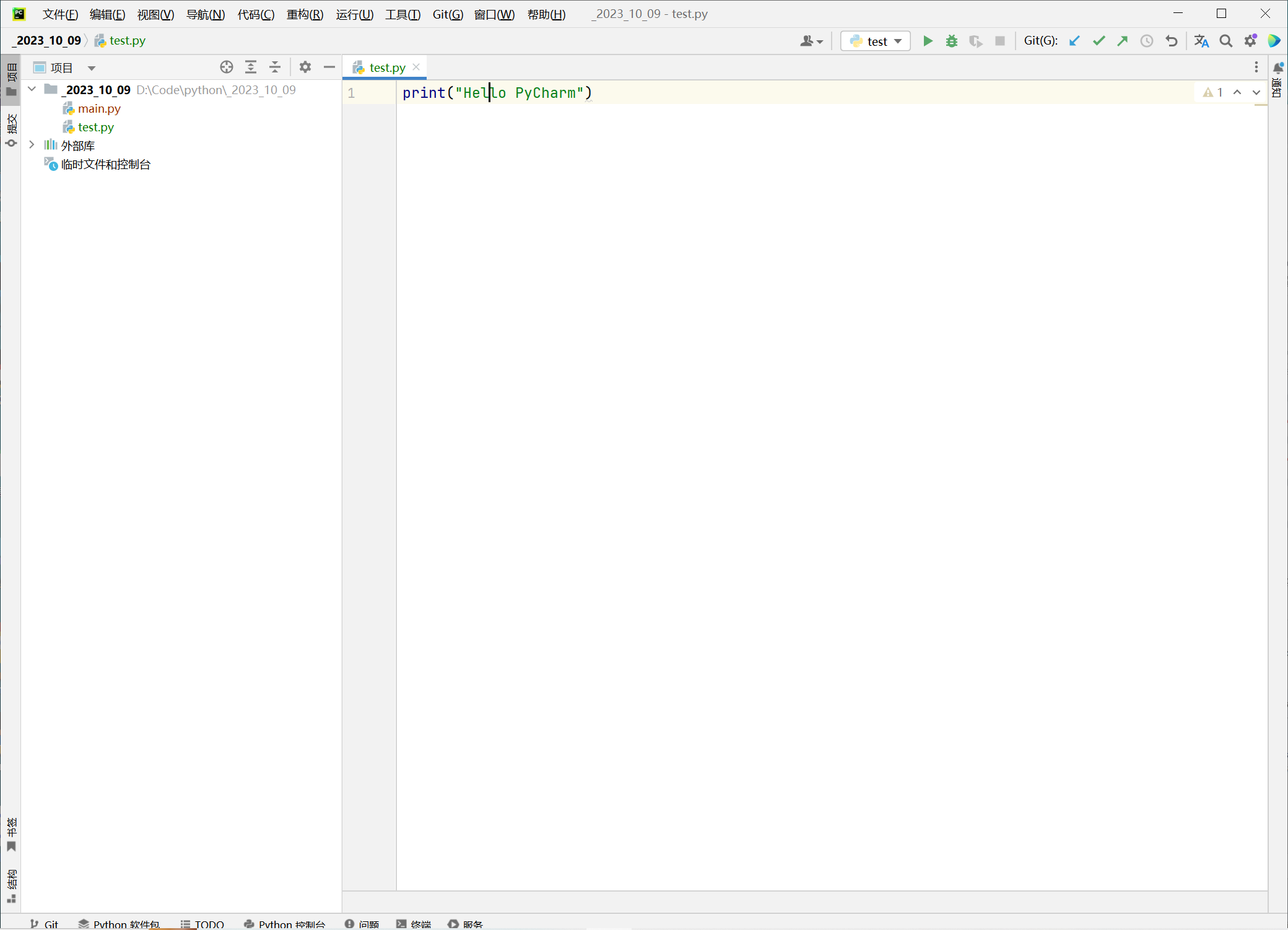Place cursor in print statement code line
1288x930 pixels.
(x=497, y=93)
